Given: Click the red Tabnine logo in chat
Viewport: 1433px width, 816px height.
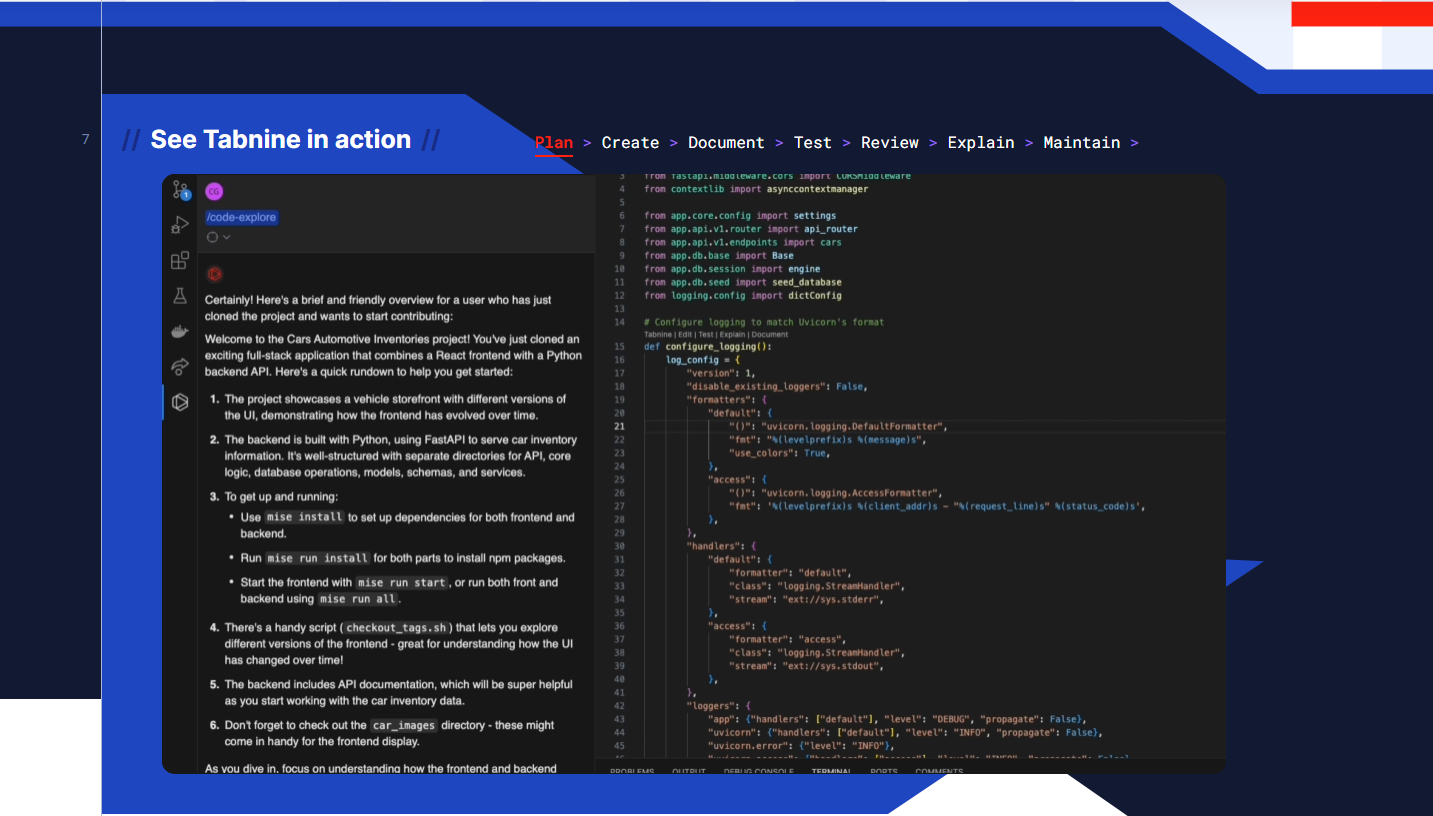Looking at the screenshot, I should (x=214, y=274).
